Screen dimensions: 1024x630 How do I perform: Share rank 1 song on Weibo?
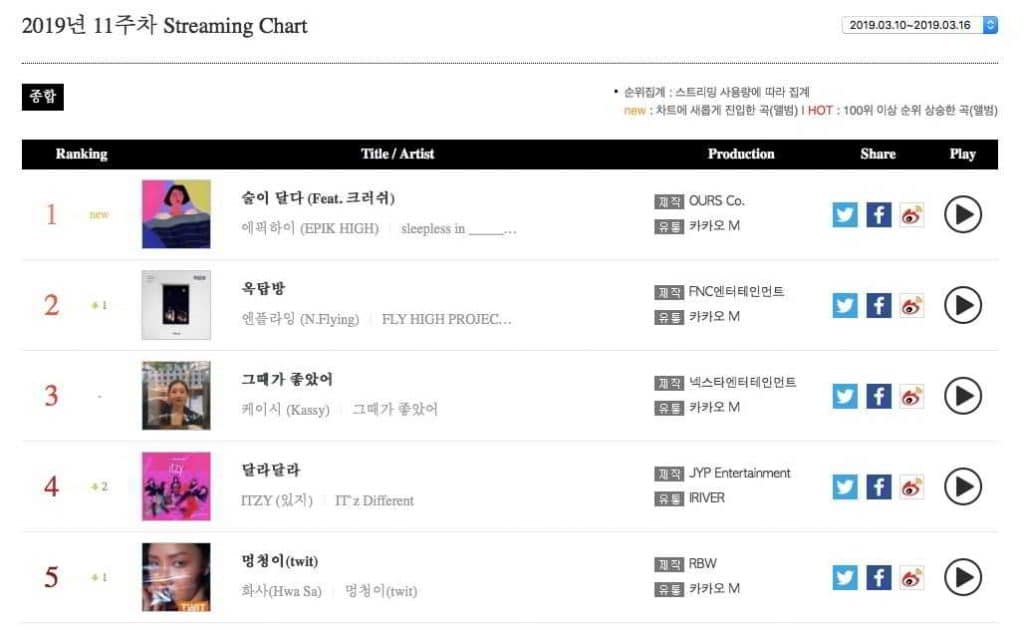tap(911, 214)
